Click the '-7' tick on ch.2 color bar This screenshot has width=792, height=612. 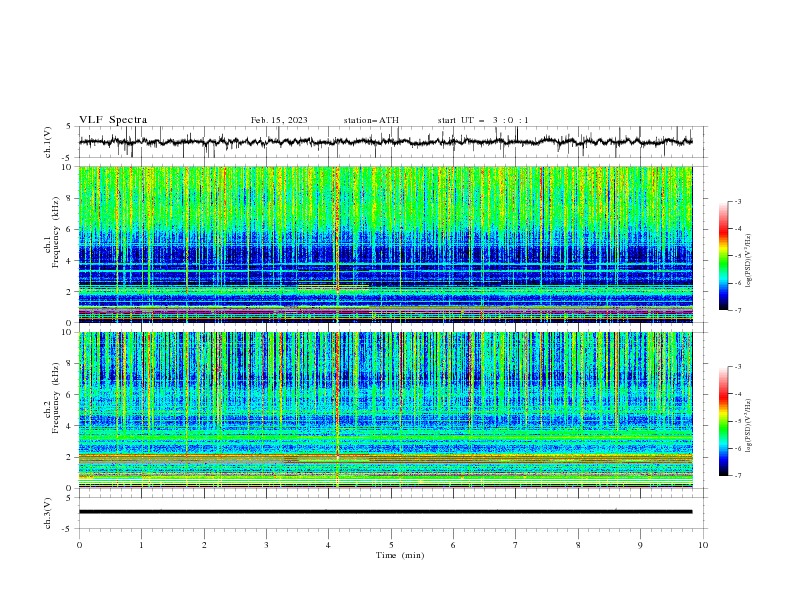pos(738,476)
